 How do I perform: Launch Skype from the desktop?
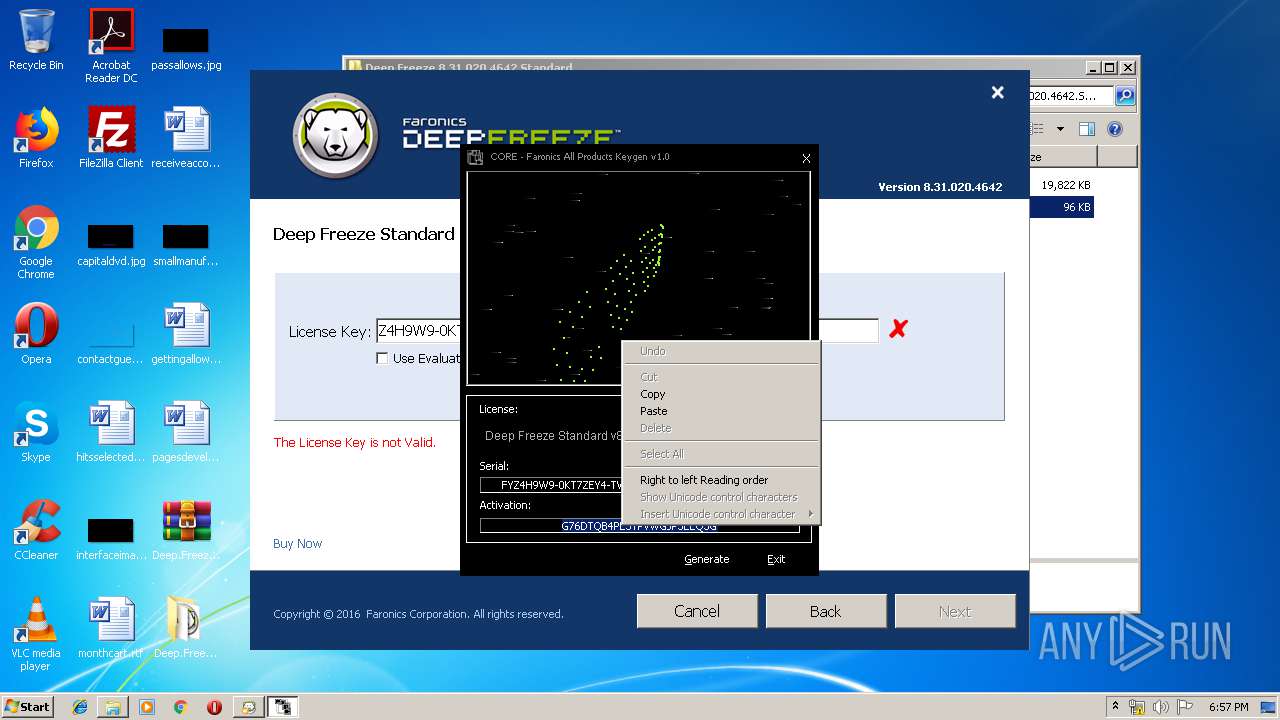(36, 432)
